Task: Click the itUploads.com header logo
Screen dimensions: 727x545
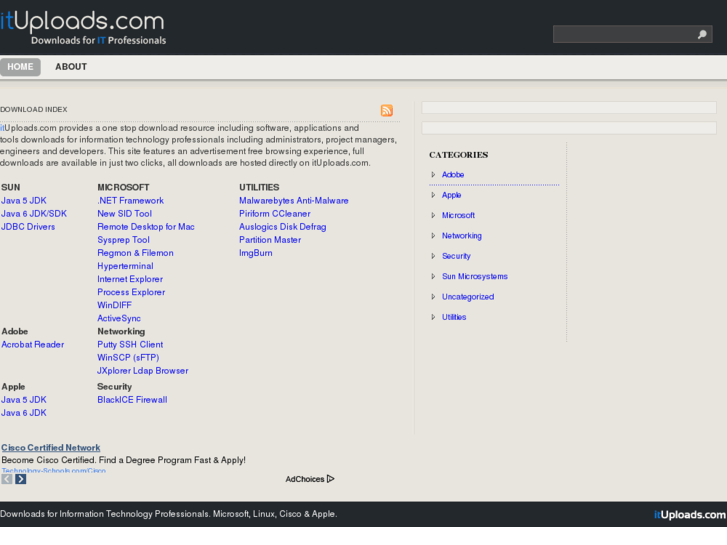Action: coord(83,27)
